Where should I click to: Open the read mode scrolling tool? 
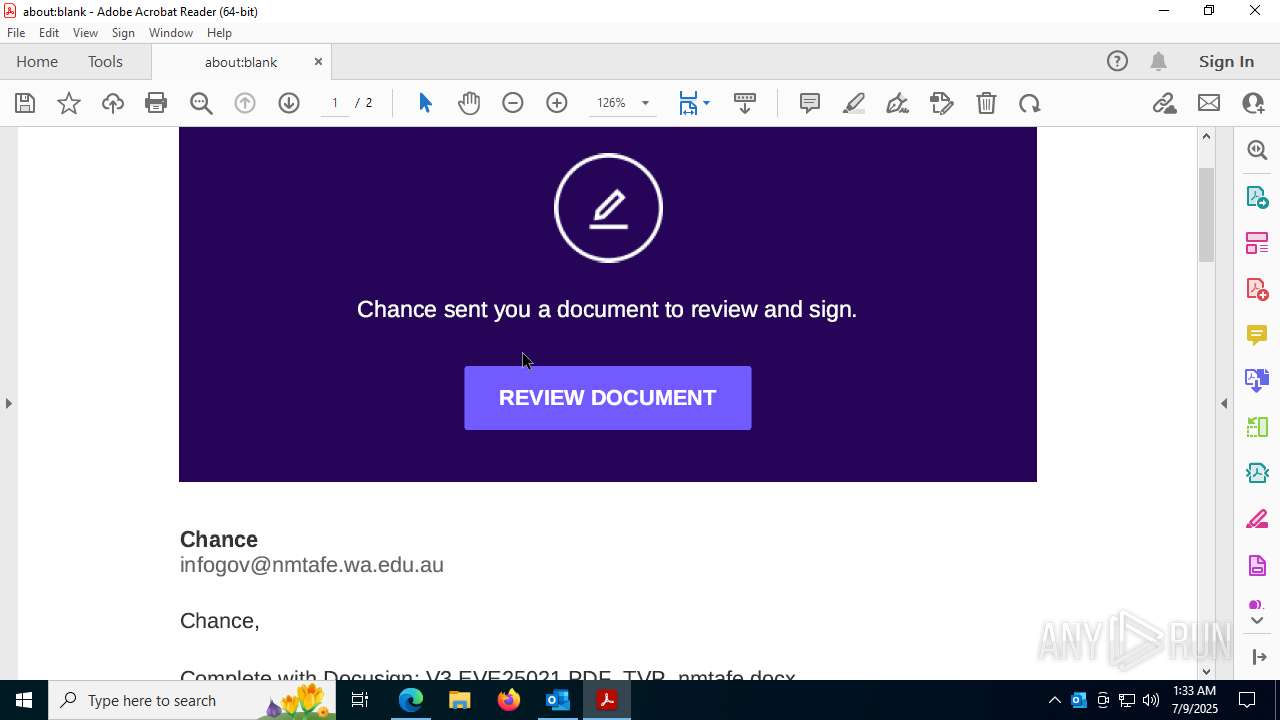tap(745, 103)
